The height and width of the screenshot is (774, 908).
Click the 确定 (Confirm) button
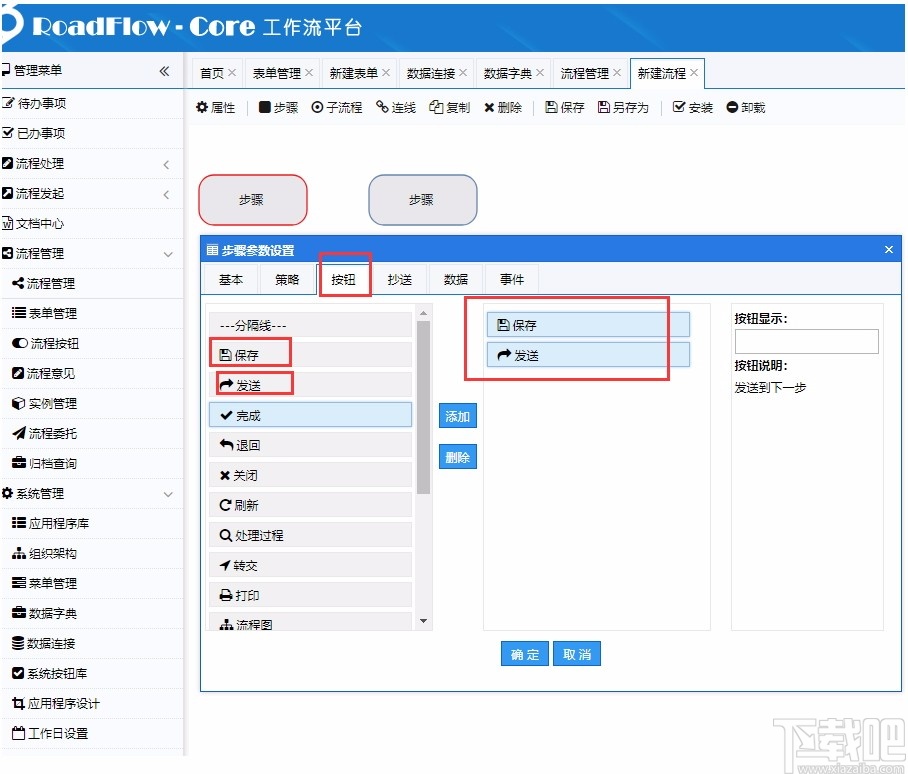point(524,653)
